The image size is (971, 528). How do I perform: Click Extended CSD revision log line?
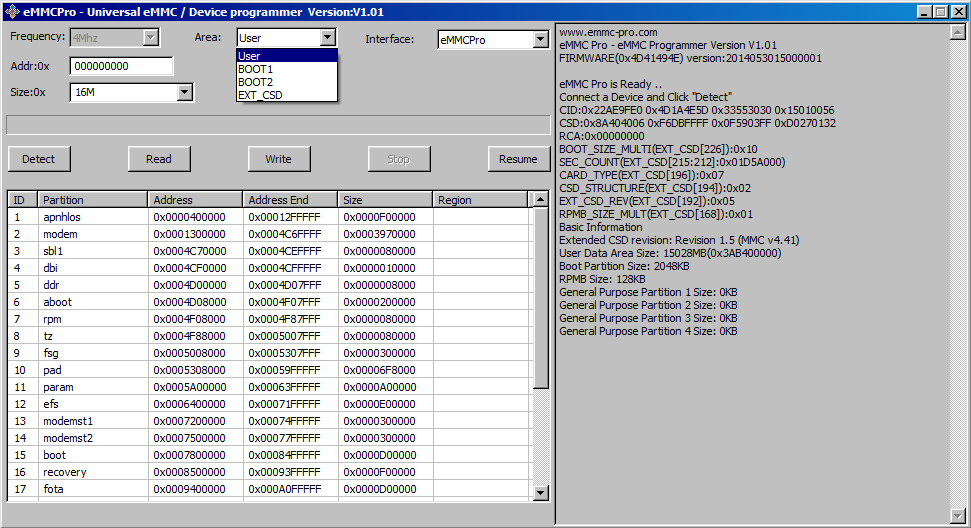679,240
